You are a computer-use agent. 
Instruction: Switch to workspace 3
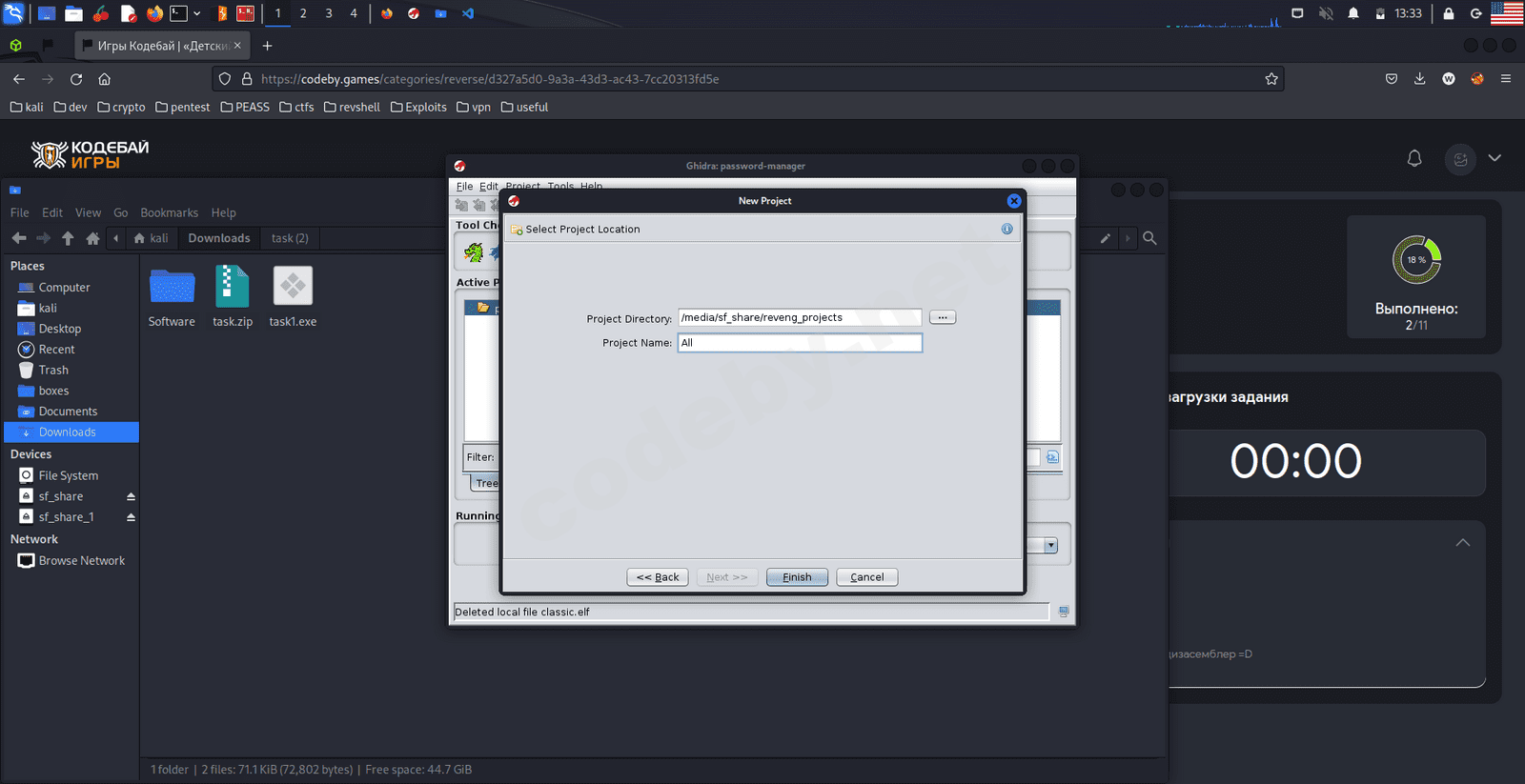[329, 13]
